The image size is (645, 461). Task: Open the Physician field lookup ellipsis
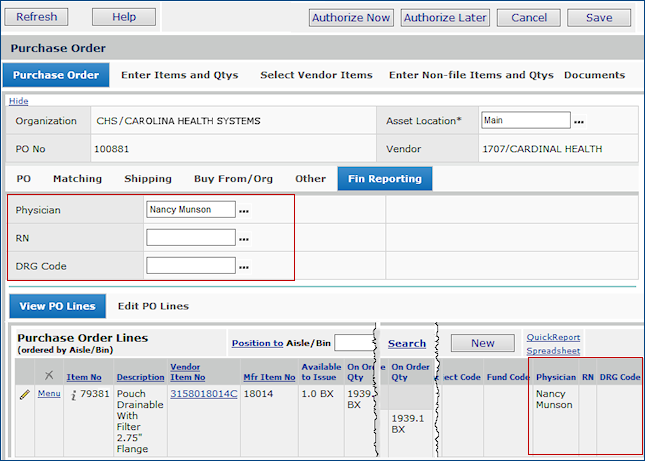click(244, 211)
